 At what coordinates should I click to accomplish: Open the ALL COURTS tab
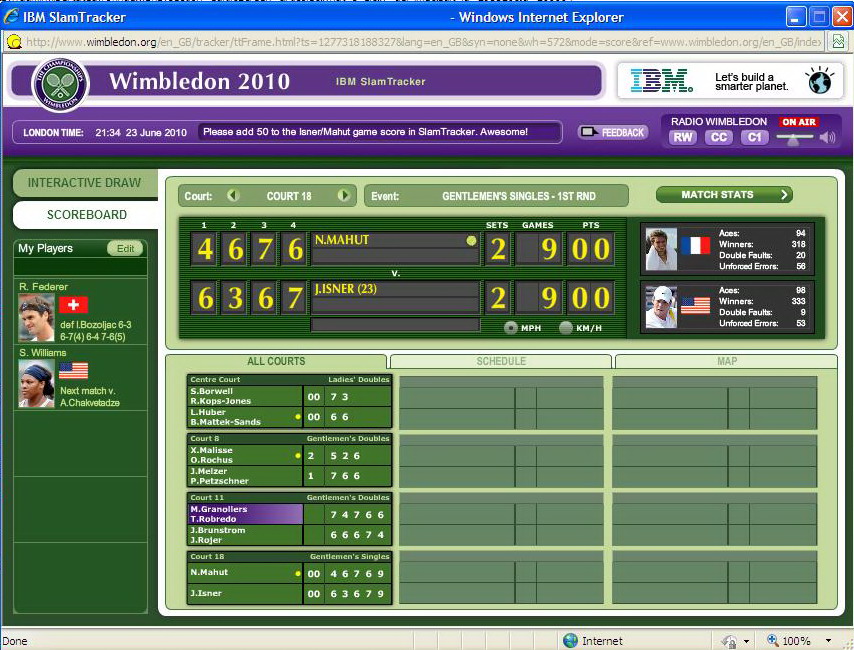click(276, 361)
